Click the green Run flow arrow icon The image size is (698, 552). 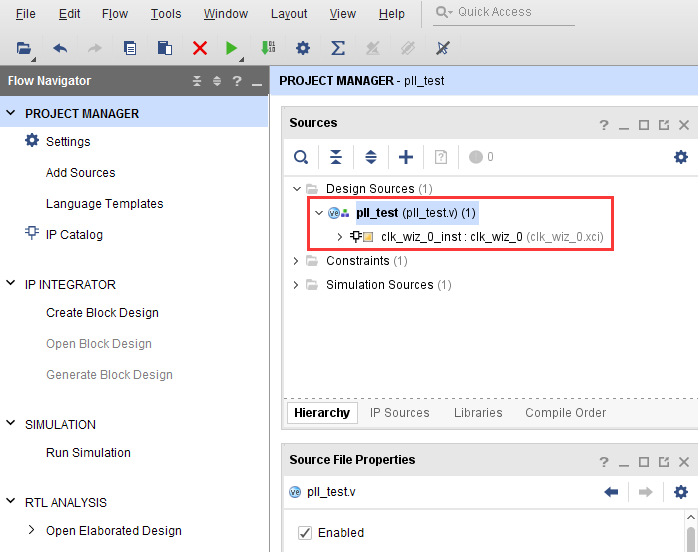click(x=231, y=48)
